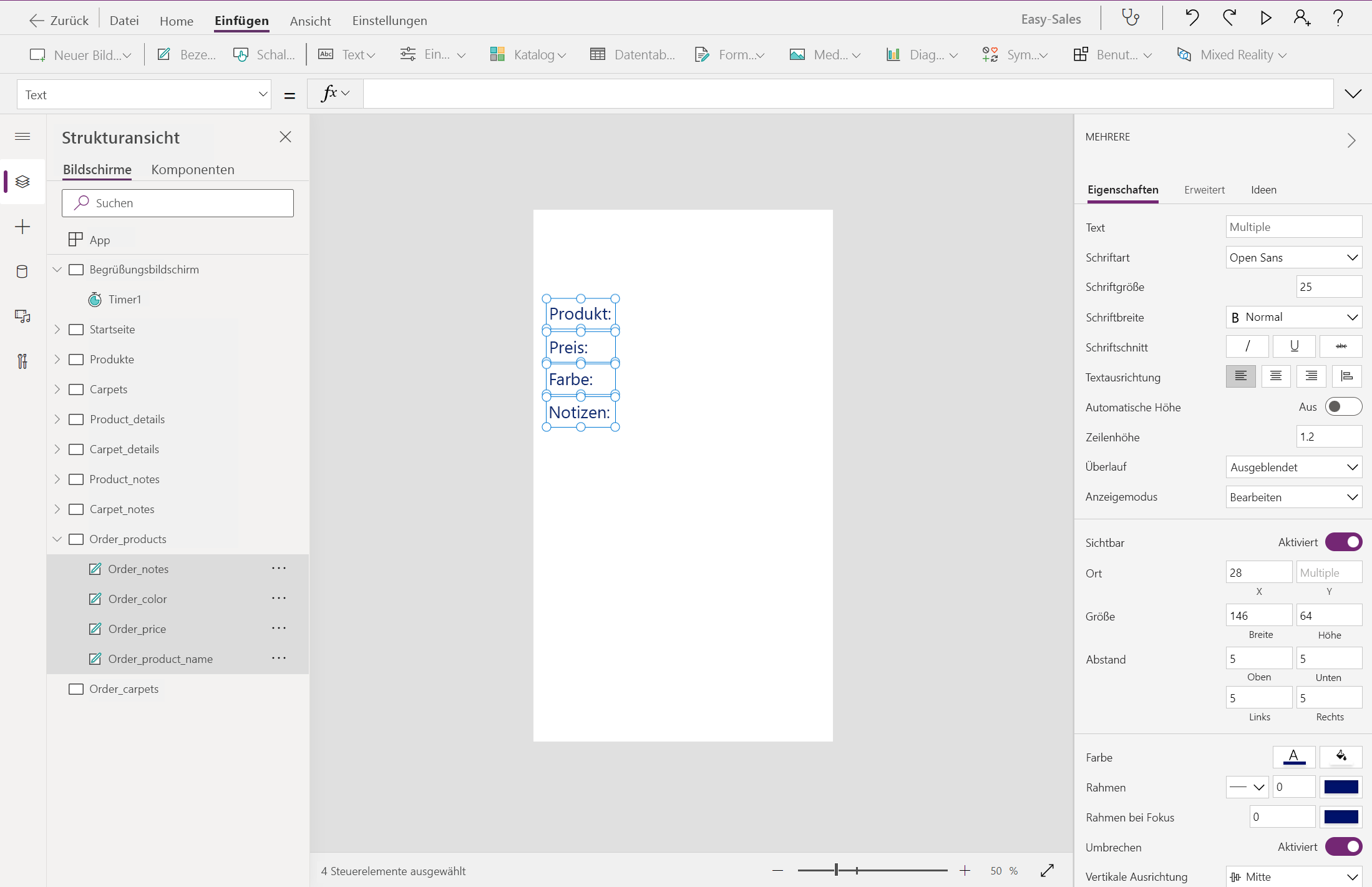Open the Data sources sidebar icon
Image resolution: width=1372 pixels, height=887 pixels.
22,272
